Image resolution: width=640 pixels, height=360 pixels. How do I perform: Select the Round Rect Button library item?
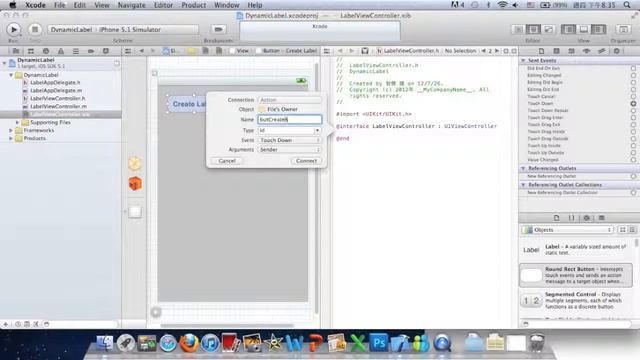[x=576, y=275]
